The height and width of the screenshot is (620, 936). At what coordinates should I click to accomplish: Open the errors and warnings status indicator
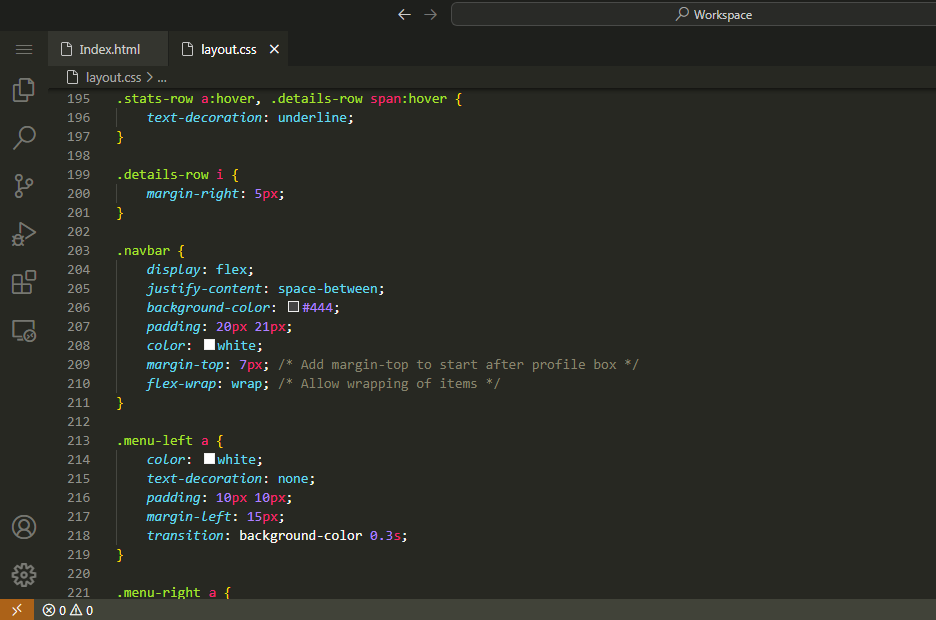pyautogui.click(x=68, y=610)
